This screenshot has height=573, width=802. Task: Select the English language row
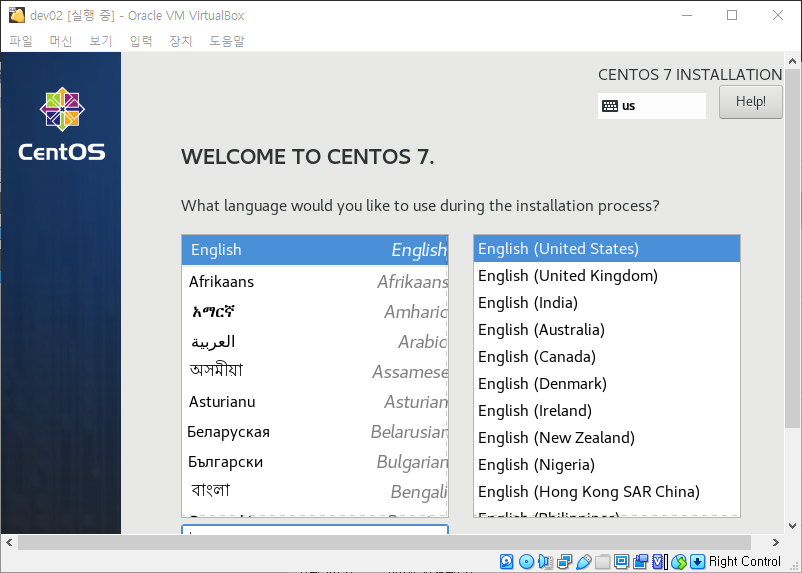pyautogui.click(x=315, y=250)
